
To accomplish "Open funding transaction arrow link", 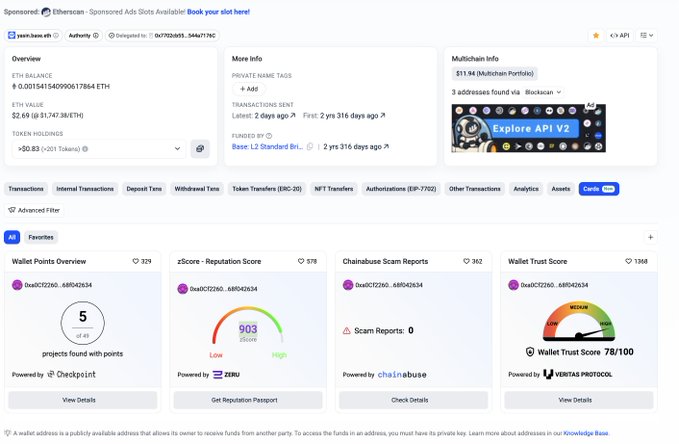I will (386, 147).
